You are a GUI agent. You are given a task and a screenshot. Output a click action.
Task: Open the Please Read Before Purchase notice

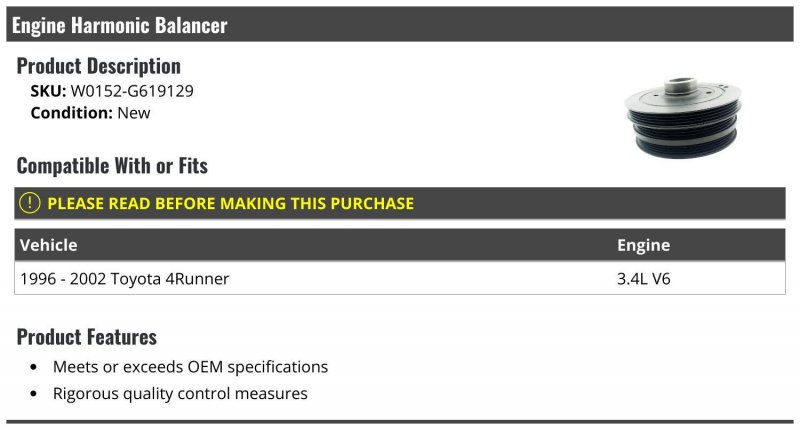[230, 203]
